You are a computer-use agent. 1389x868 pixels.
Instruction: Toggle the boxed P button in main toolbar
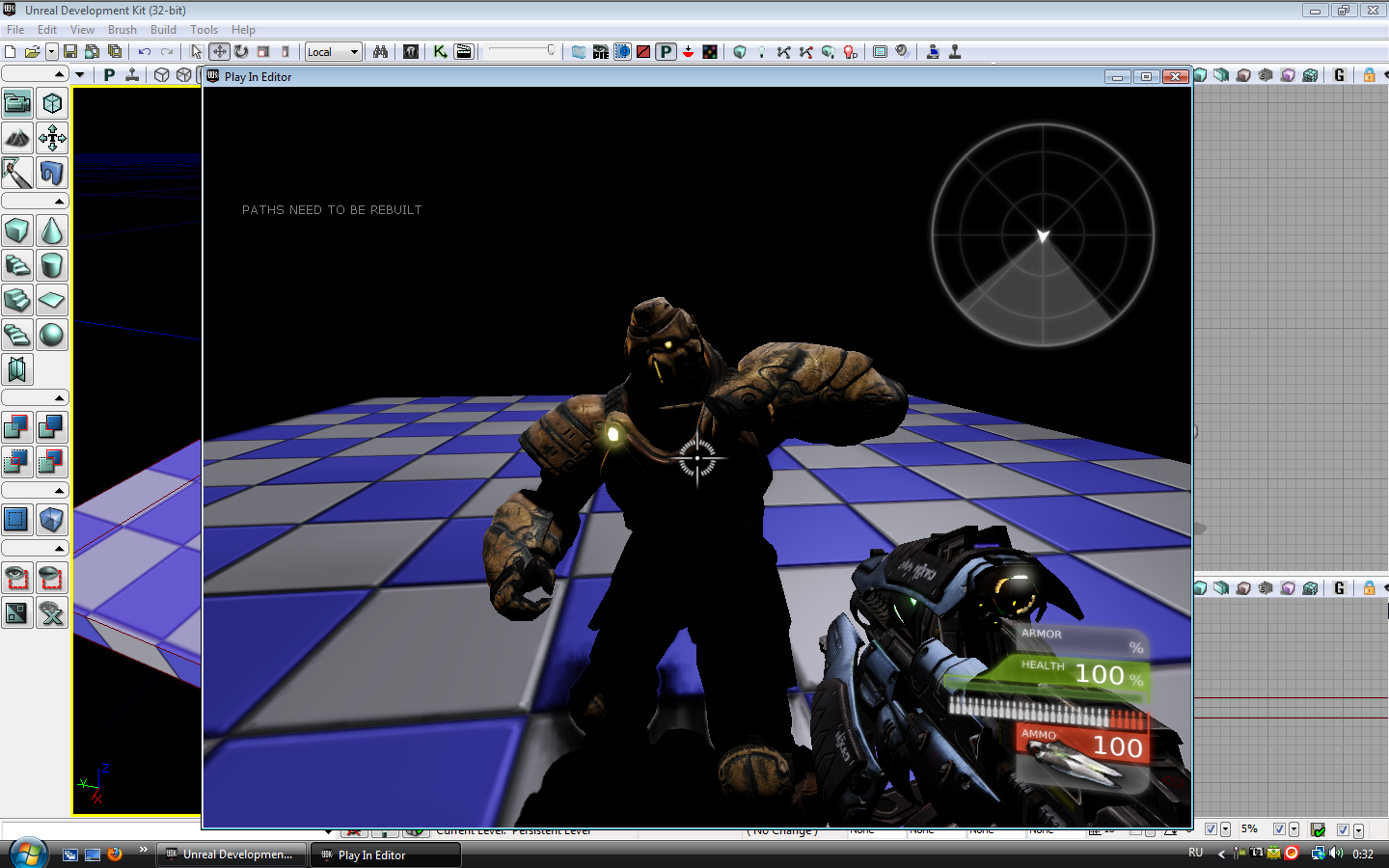click(x=666, y=52)
